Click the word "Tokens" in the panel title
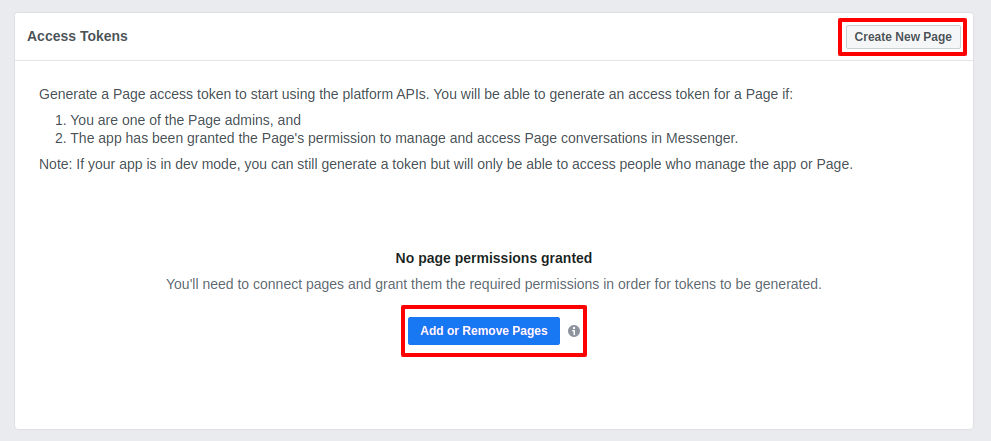 [104, 36]
